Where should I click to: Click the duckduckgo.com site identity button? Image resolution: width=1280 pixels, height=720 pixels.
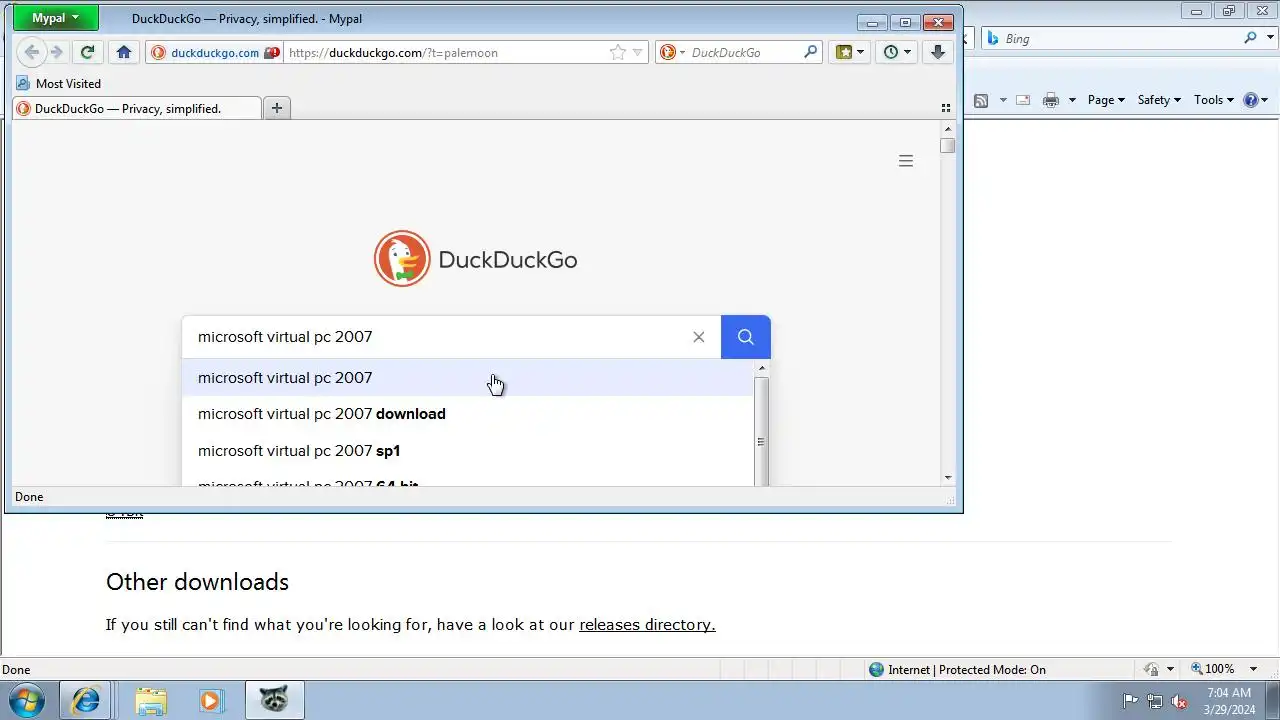(214, 53)
